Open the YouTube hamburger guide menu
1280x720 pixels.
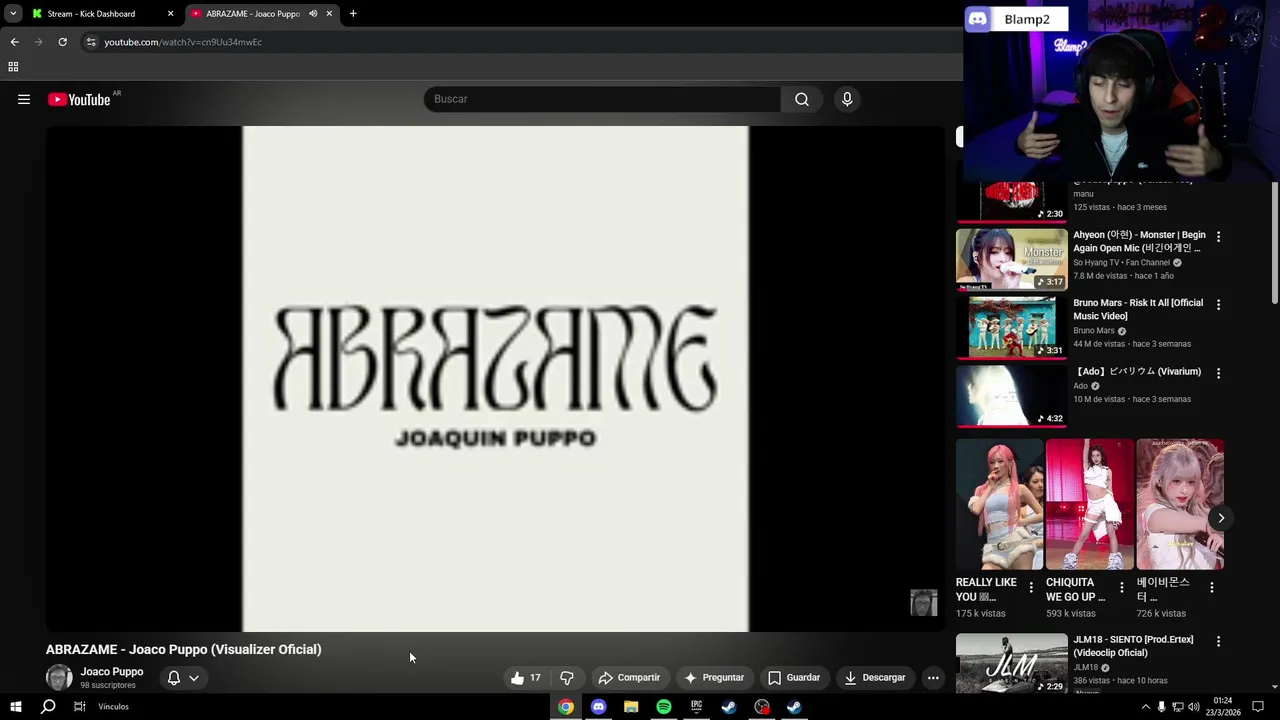point(24,99)
